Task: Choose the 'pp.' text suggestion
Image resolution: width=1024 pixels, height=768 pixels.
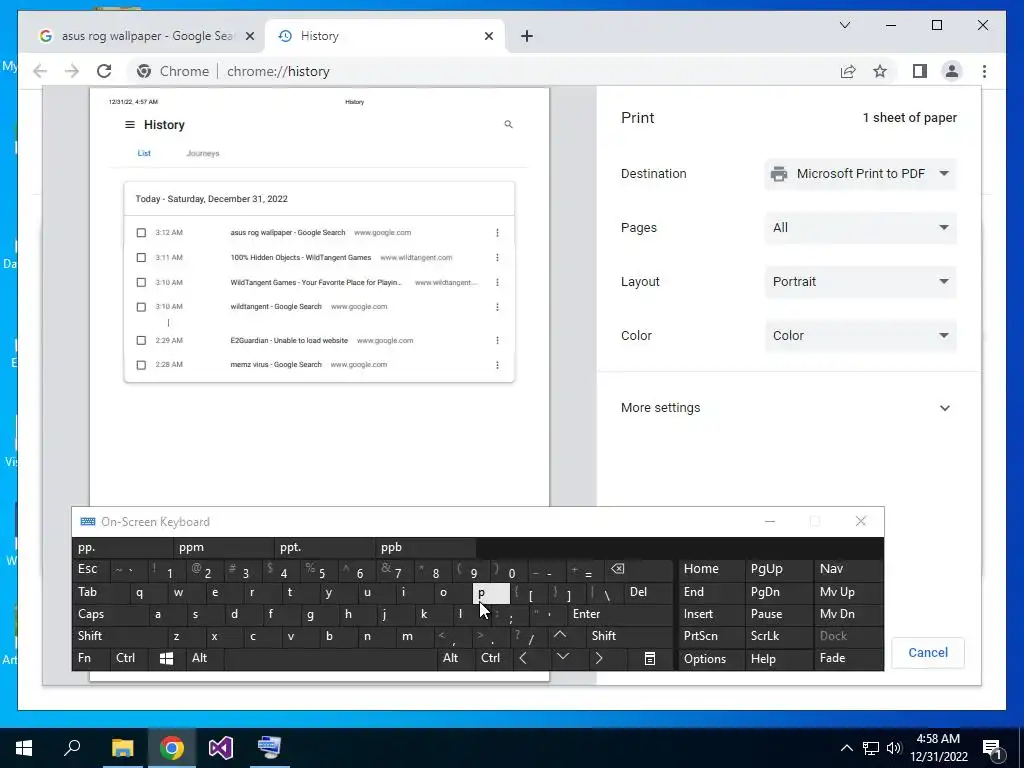Action: pyautogui.click(x=122, y=548)
